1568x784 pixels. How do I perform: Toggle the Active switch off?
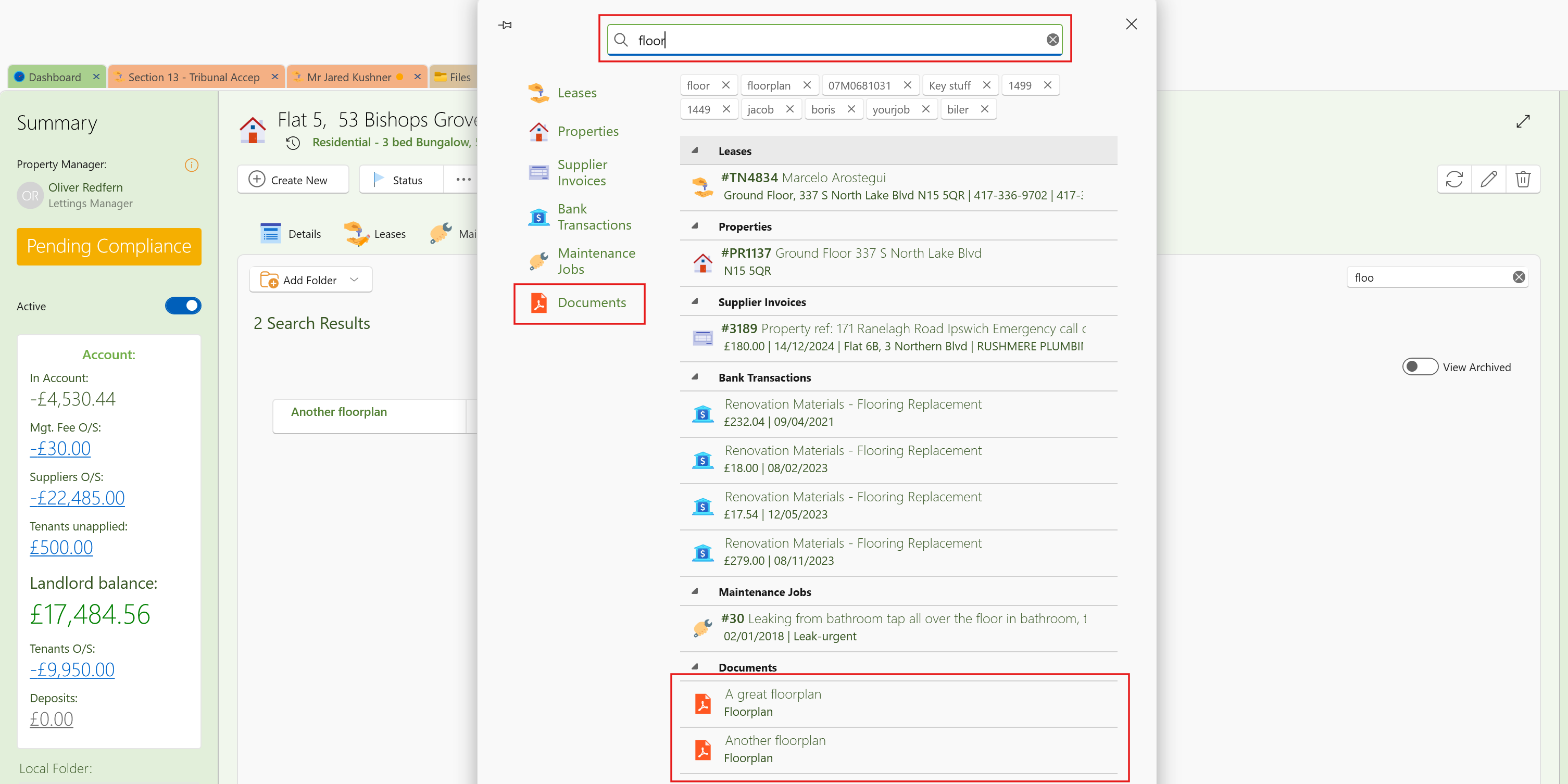click(183, 306)
